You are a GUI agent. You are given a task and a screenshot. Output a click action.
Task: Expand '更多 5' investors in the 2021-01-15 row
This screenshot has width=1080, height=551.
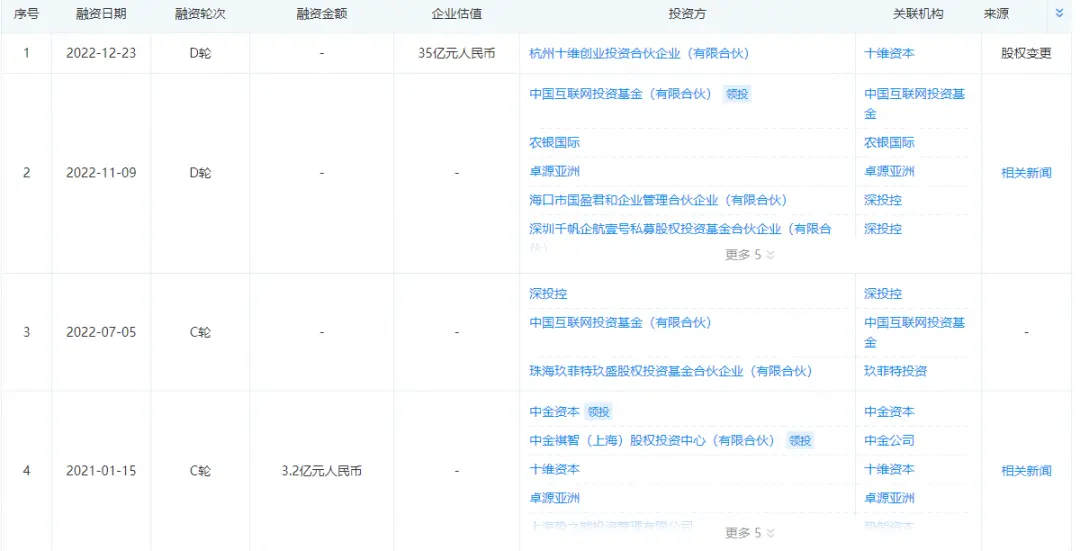point(749,533)
